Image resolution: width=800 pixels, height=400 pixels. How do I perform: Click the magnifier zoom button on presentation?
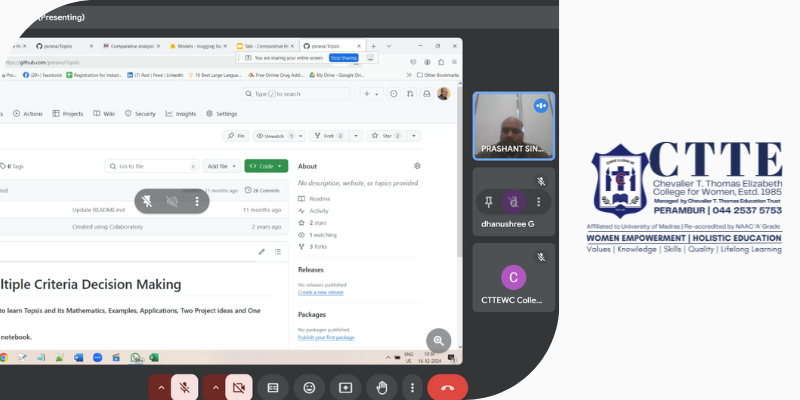click(439, 341)
